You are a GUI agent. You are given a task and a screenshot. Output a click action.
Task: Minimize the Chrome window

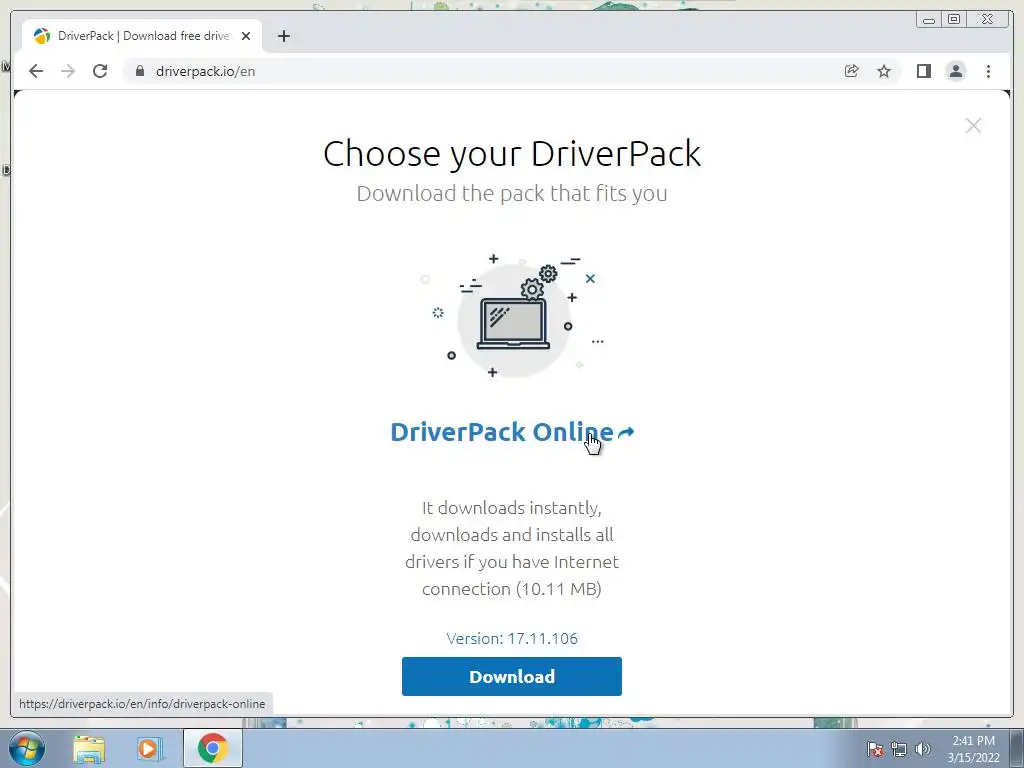point(929,20)
